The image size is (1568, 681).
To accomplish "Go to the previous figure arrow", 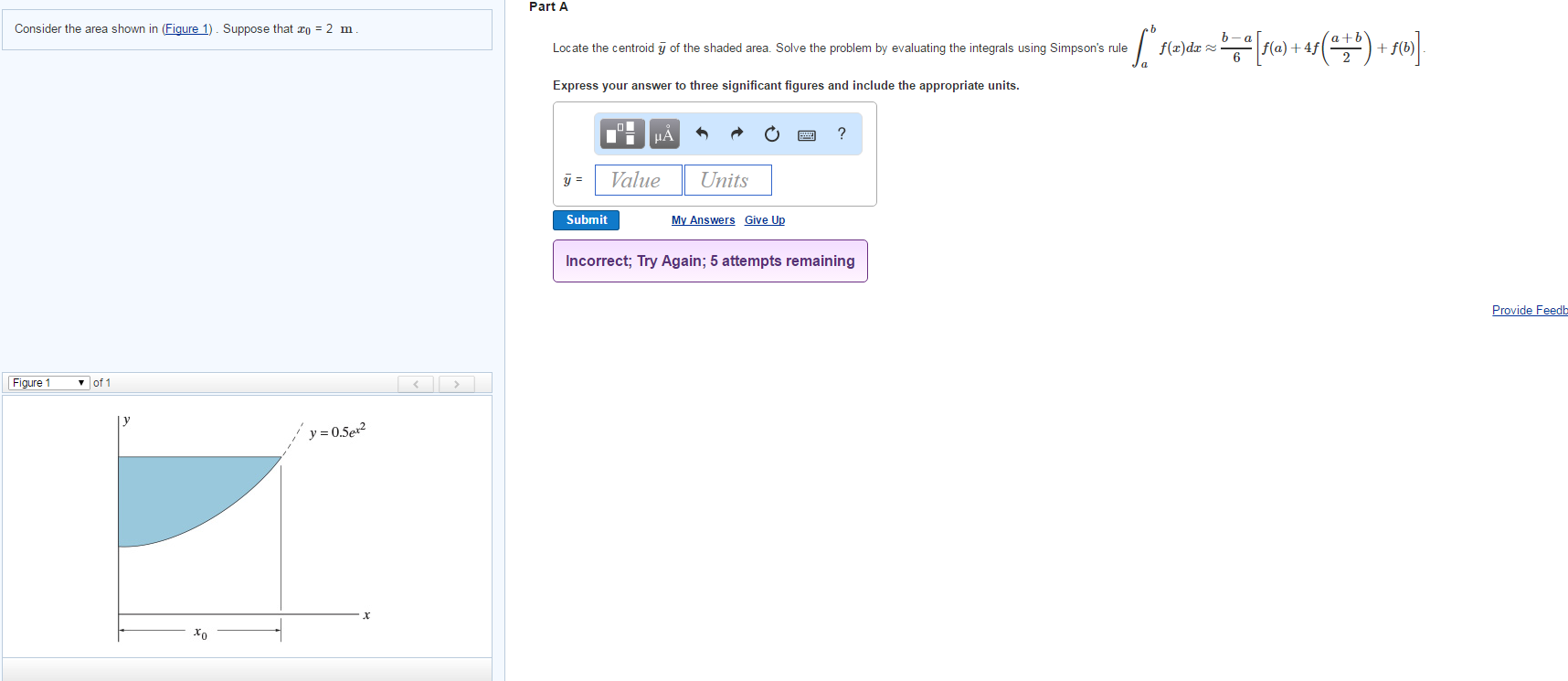I will click(416, 384).
